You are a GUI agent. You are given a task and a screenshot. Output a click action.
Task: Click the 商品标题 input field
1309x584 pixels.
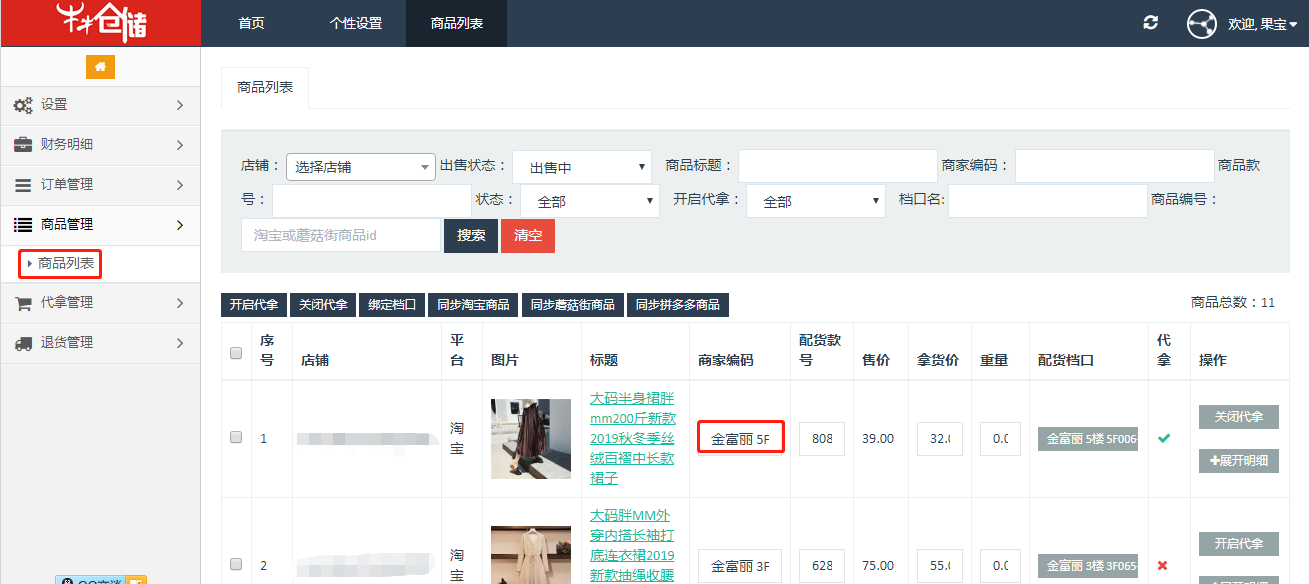(x=838, y=166)
